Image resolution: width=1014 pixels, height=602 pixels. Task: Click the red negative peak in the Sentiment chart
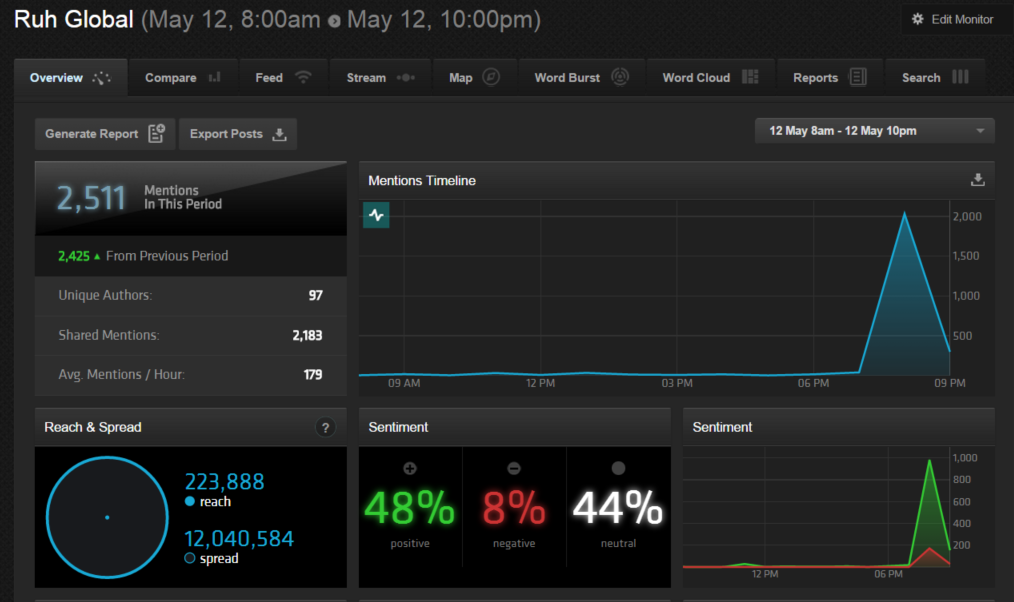[929, 549]
